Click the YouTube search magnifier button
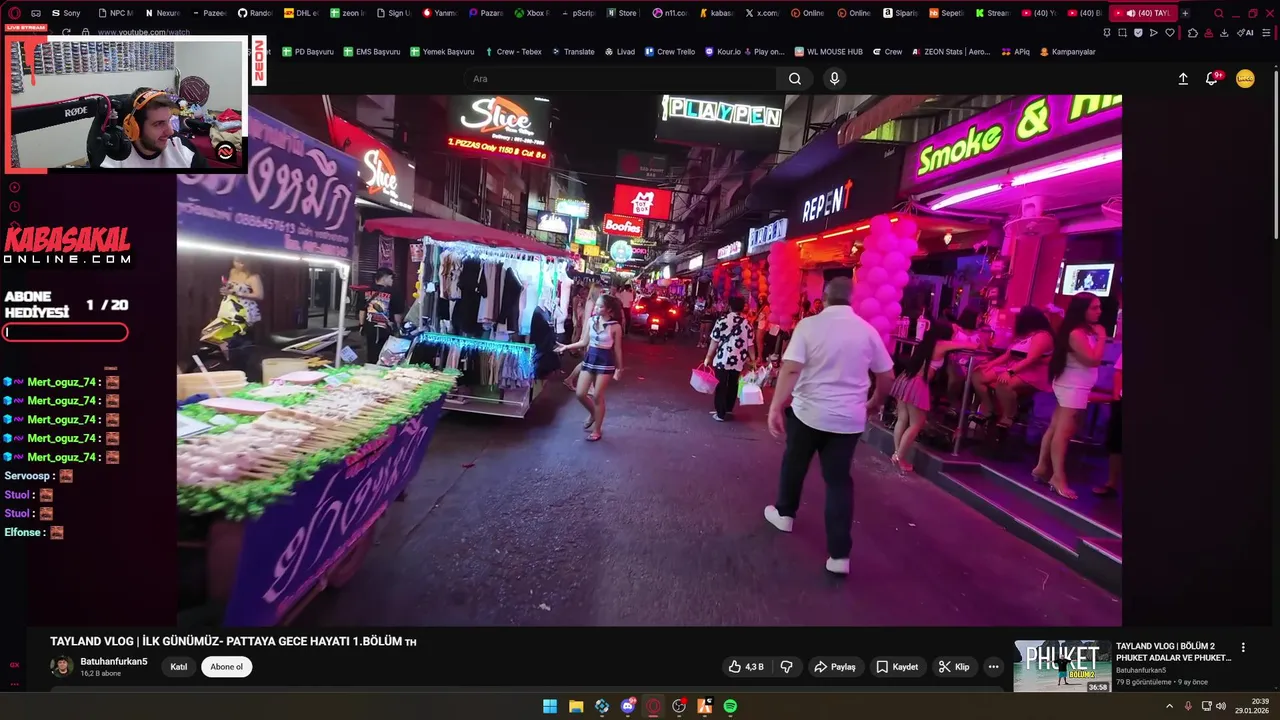This screenshot has height=720, width=1280. [794, 79]
